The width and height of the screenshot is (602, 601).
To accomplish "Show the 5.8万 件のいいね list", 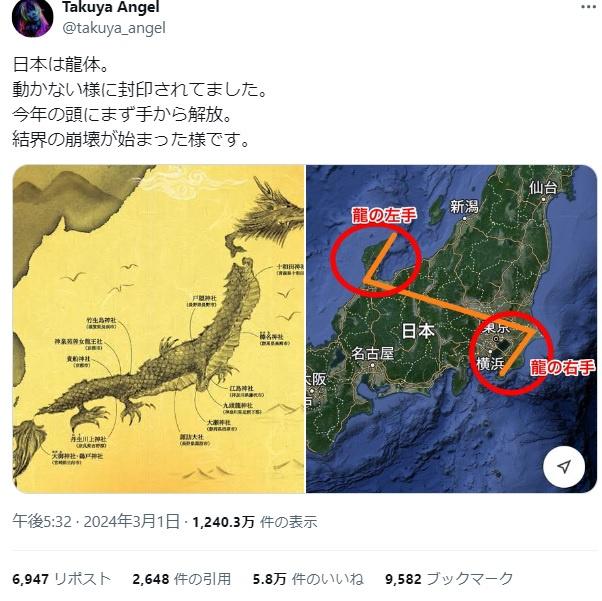I will coord(308,579).
